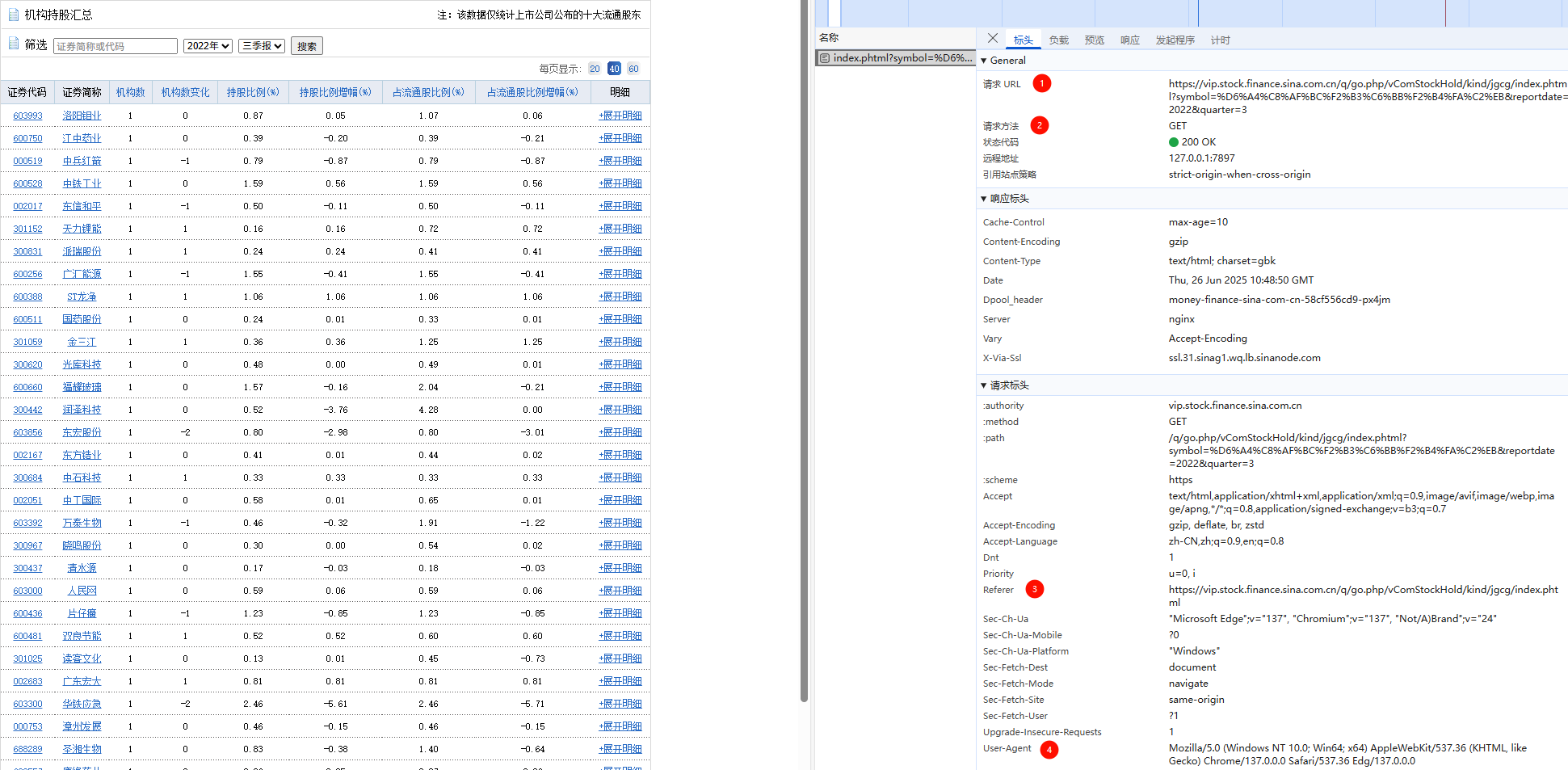Open 人民网 stock name link
The width and height of the screenshot is (1568, 770).
pos(82,591)
